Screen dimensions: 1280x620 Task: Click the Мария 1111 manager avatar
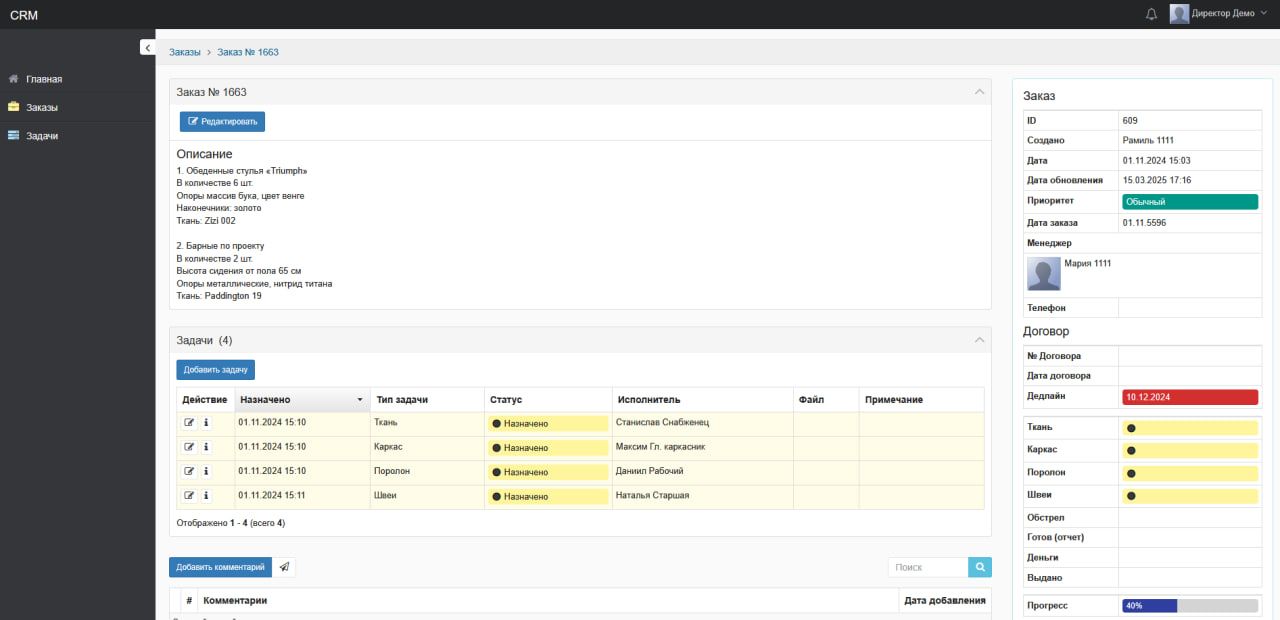pos(1044,274)
